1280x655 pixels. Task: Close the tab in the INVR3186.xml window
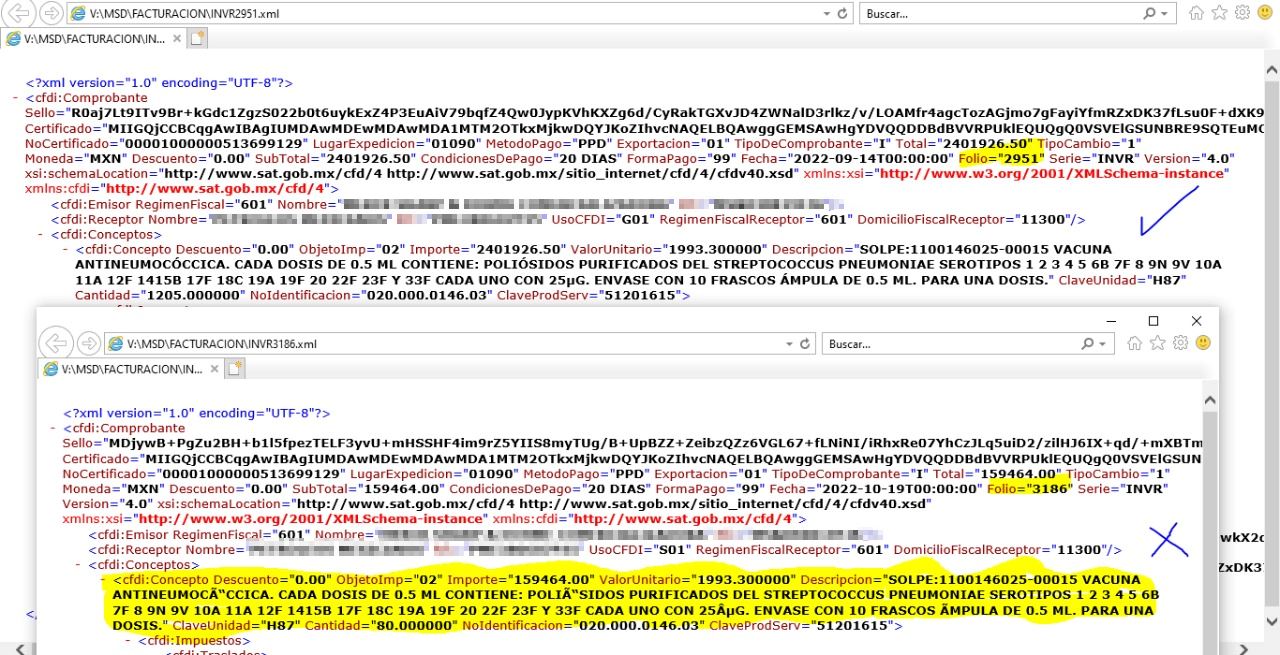[x=214, y=369]
